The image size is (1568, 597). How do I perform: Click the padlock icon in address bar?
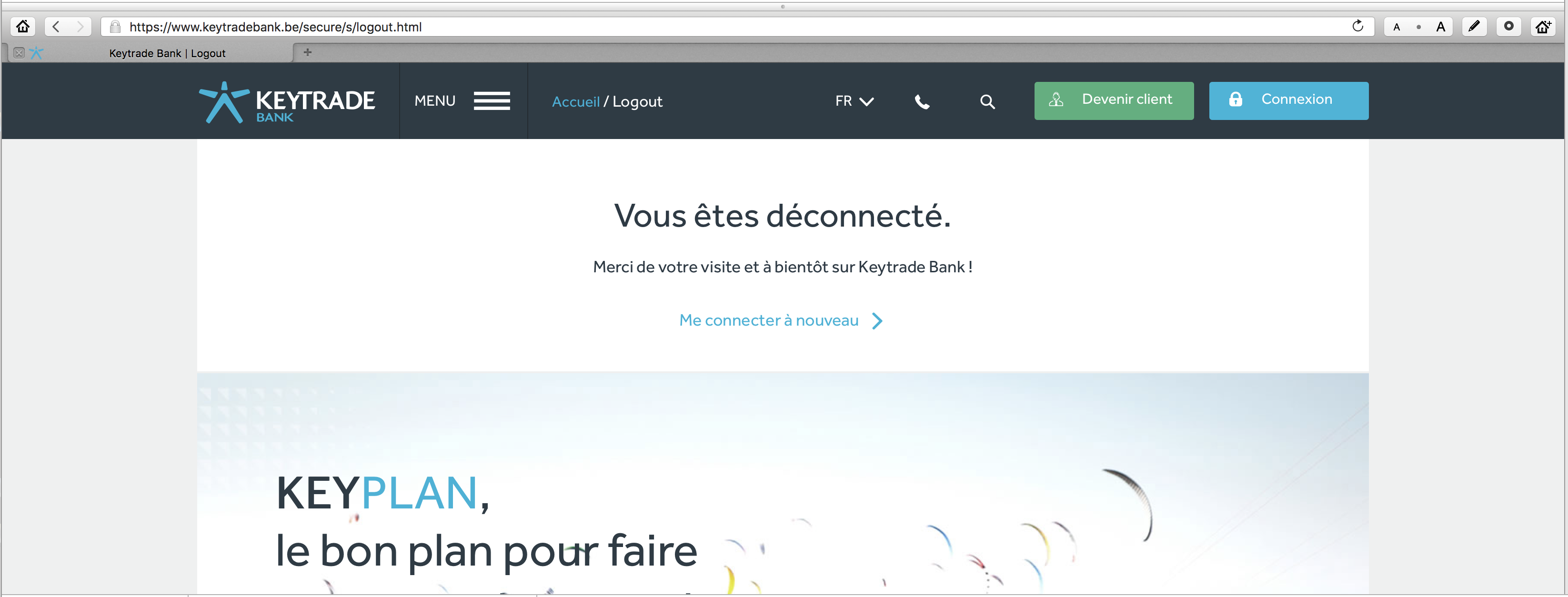point(115,27)
